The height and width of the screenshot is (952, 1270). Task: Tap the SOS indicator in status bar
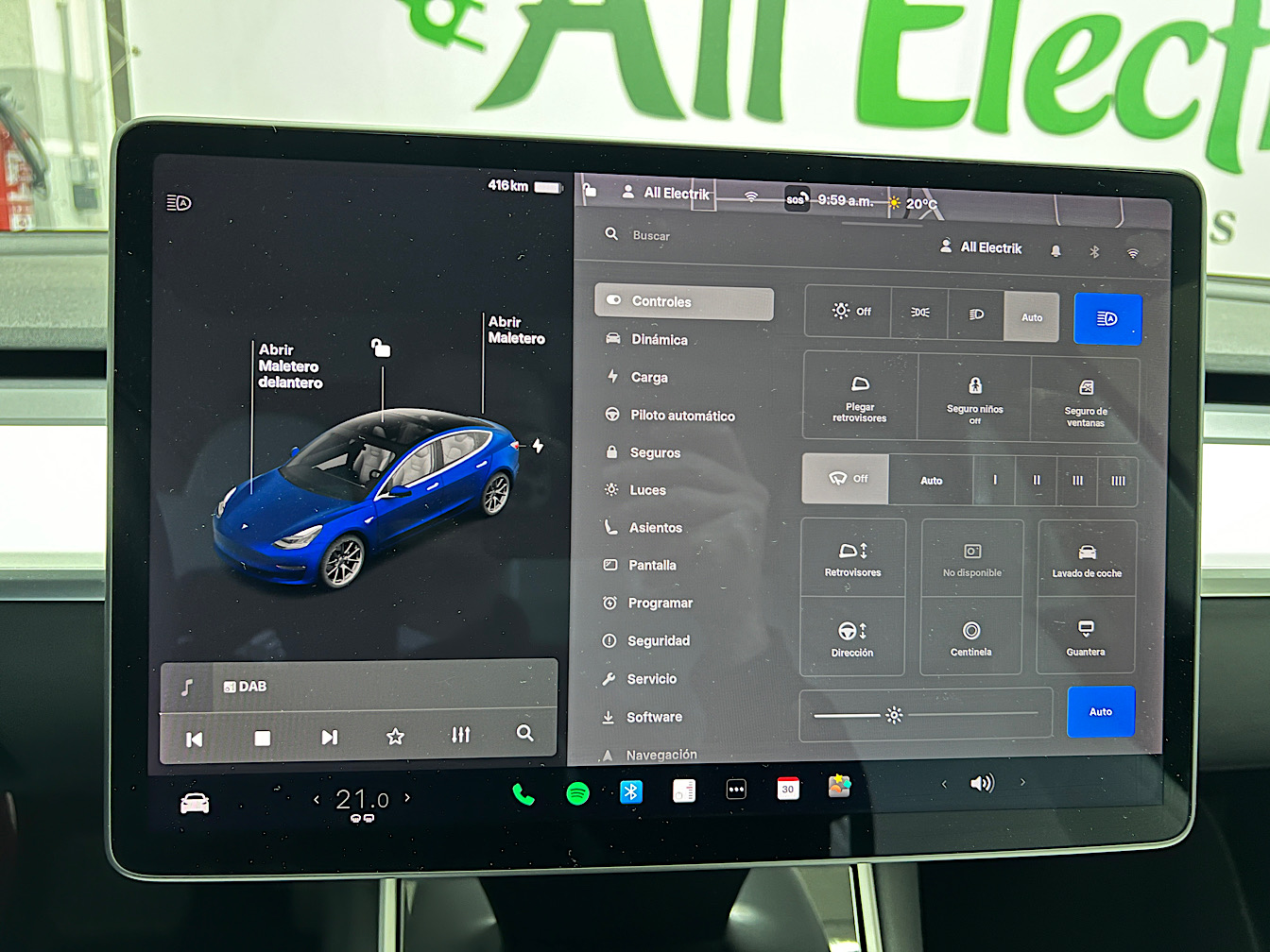point(797,199)
